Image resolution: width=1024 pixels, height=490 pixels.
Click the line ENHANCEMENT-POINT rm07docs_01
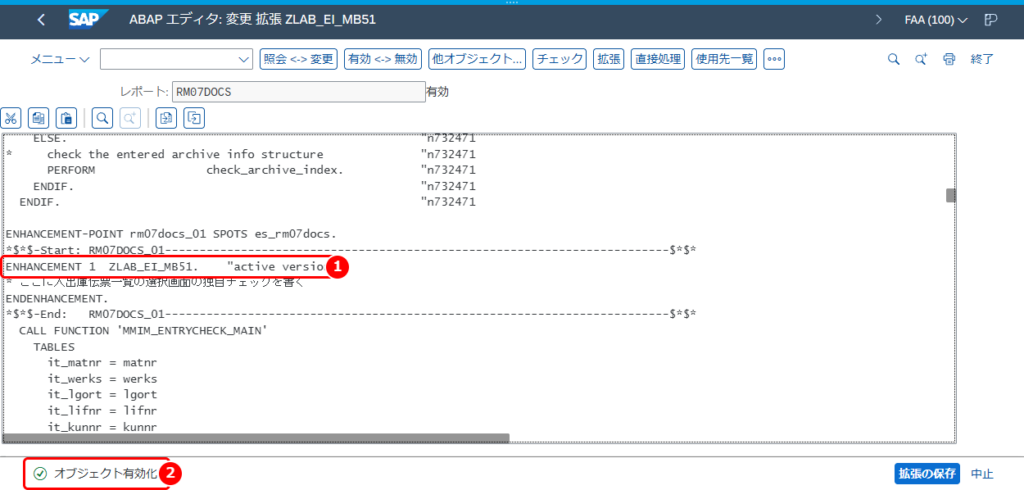171,233
